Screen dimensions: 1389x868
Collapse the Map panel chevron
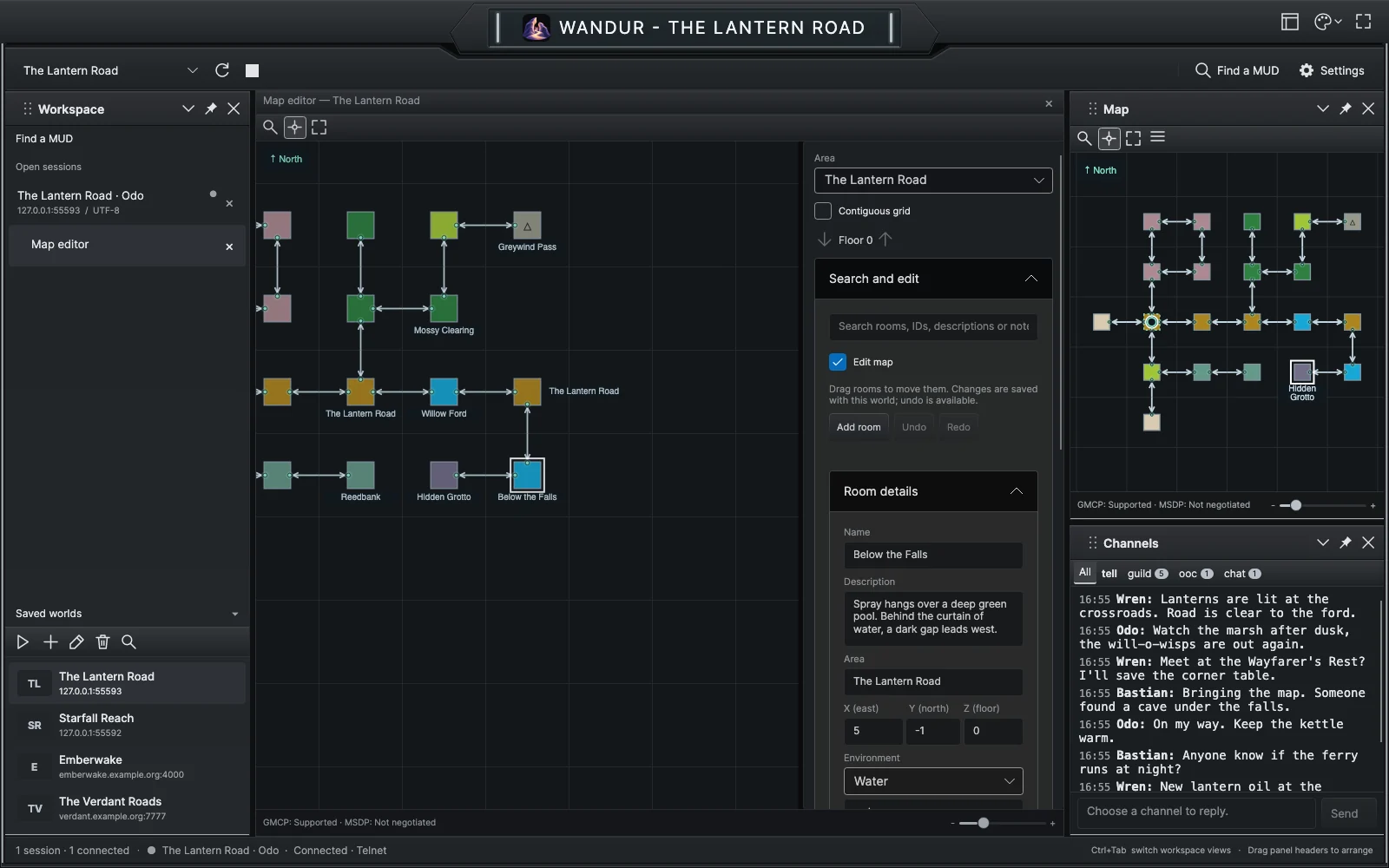1323,108
